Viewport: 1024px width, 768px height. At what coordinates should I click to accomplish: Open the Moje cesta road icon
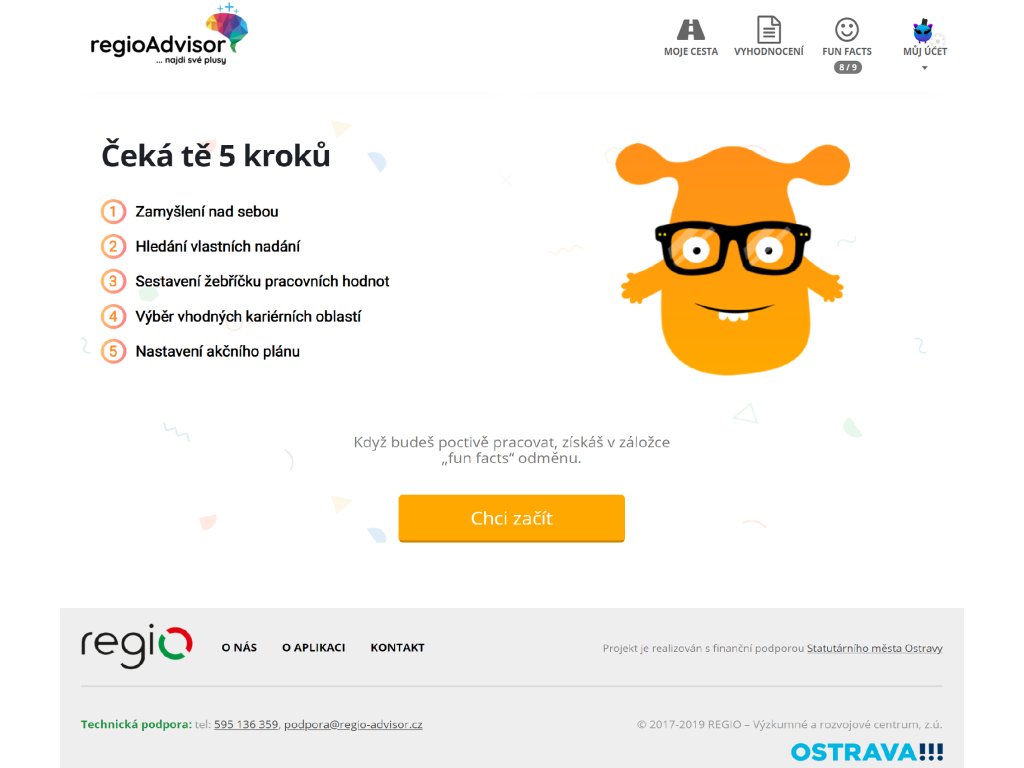tap(690, 29)
